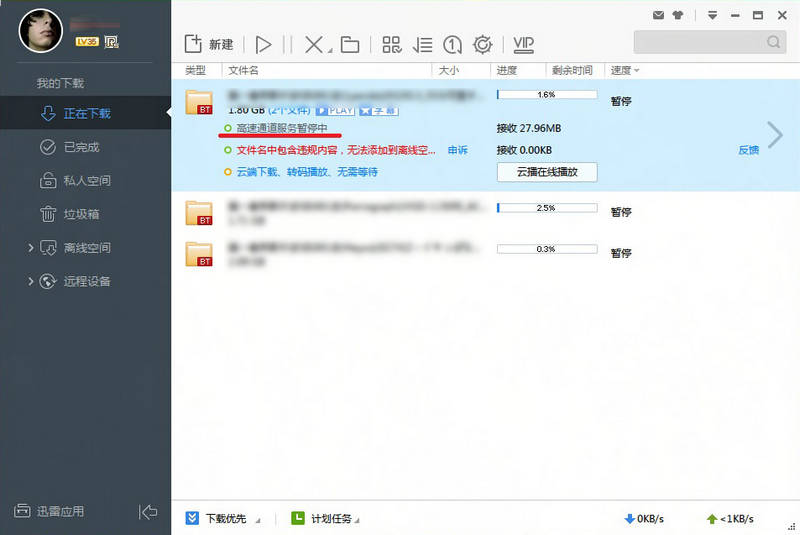
Task: Expand the 远程设备 tree item
Action: (x=31, y=282)
